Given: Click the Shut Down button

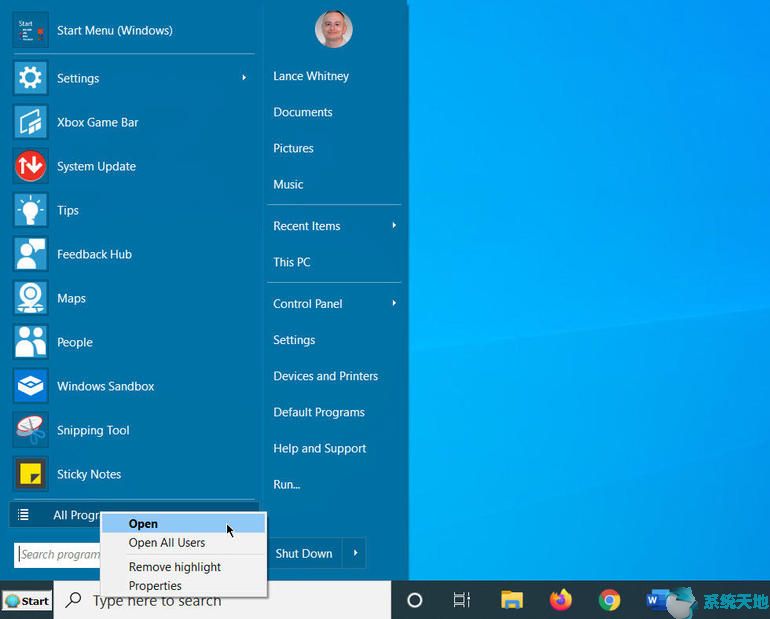Looking at the screenshot, I should point(304,553).
